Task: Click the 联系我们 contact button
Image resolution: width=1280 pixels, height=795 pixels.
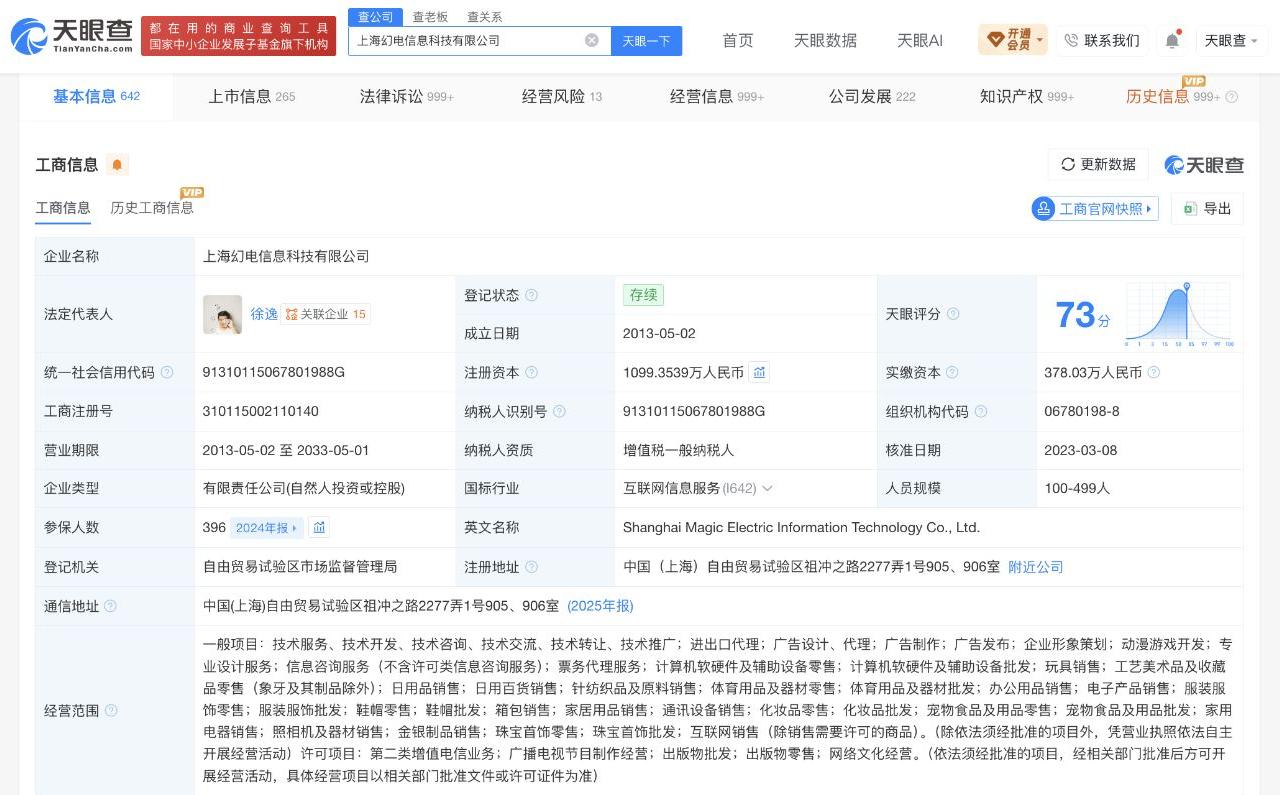Action: coord(1102,40)
